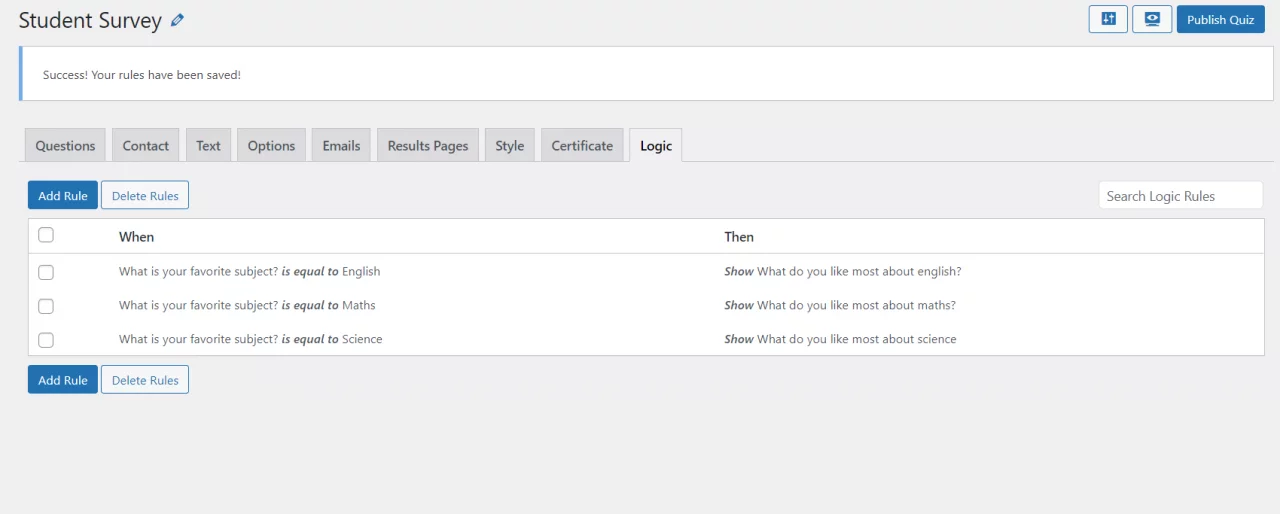Open the Results Pages tab
The height and width of the screenshot is (514, 1280).
click(x=428, y=145)
